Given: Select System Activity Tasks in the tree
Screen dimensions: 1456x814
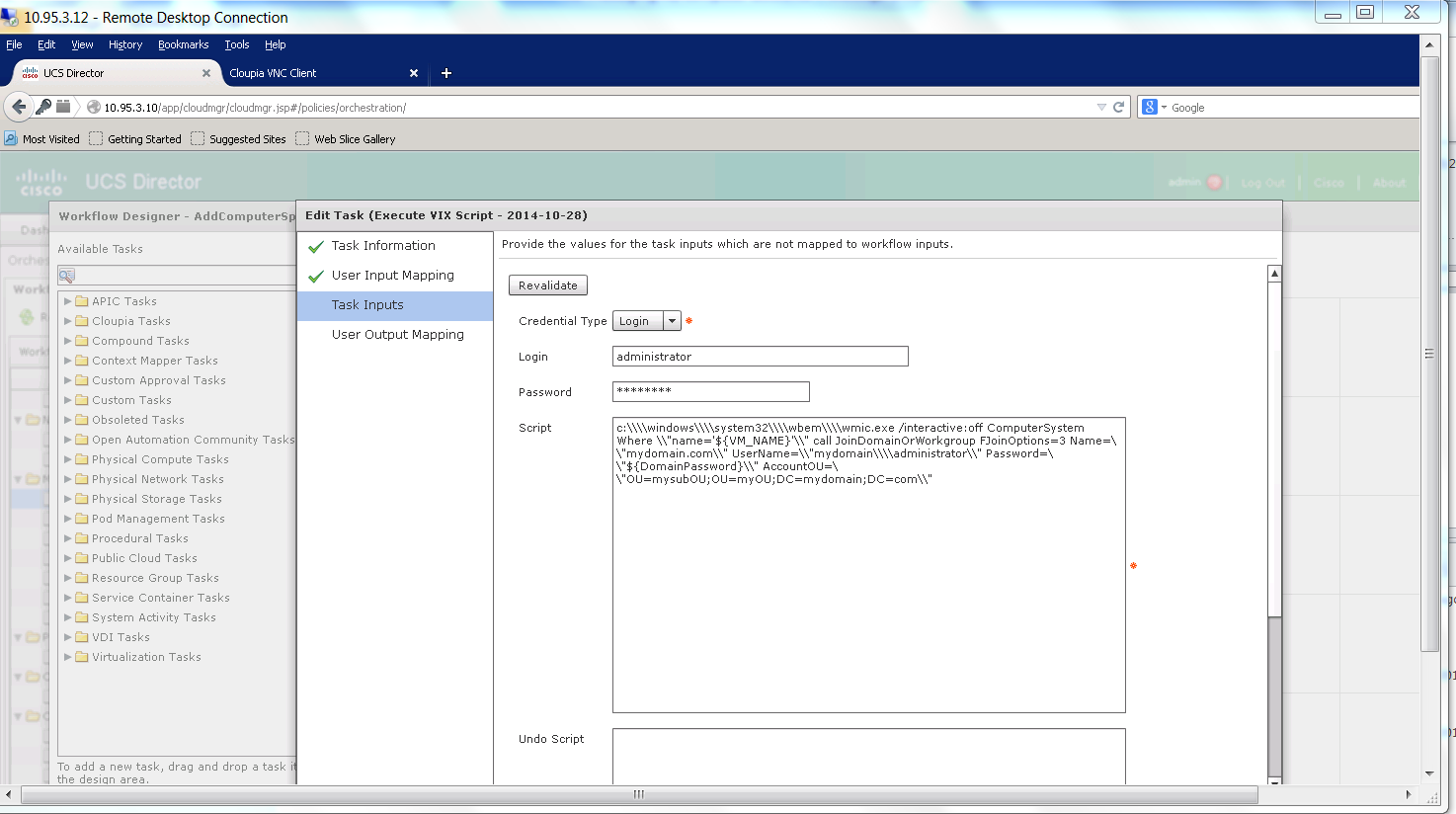Looking at the screenshot, I should click(154, 617).
